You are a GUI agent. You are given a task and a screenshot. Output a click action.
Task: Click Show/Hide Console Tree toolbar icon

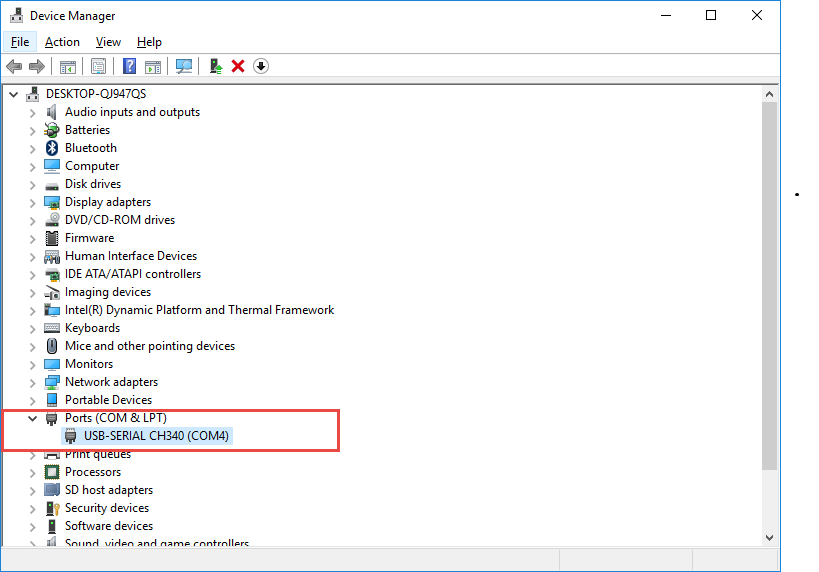pos(68,66)
